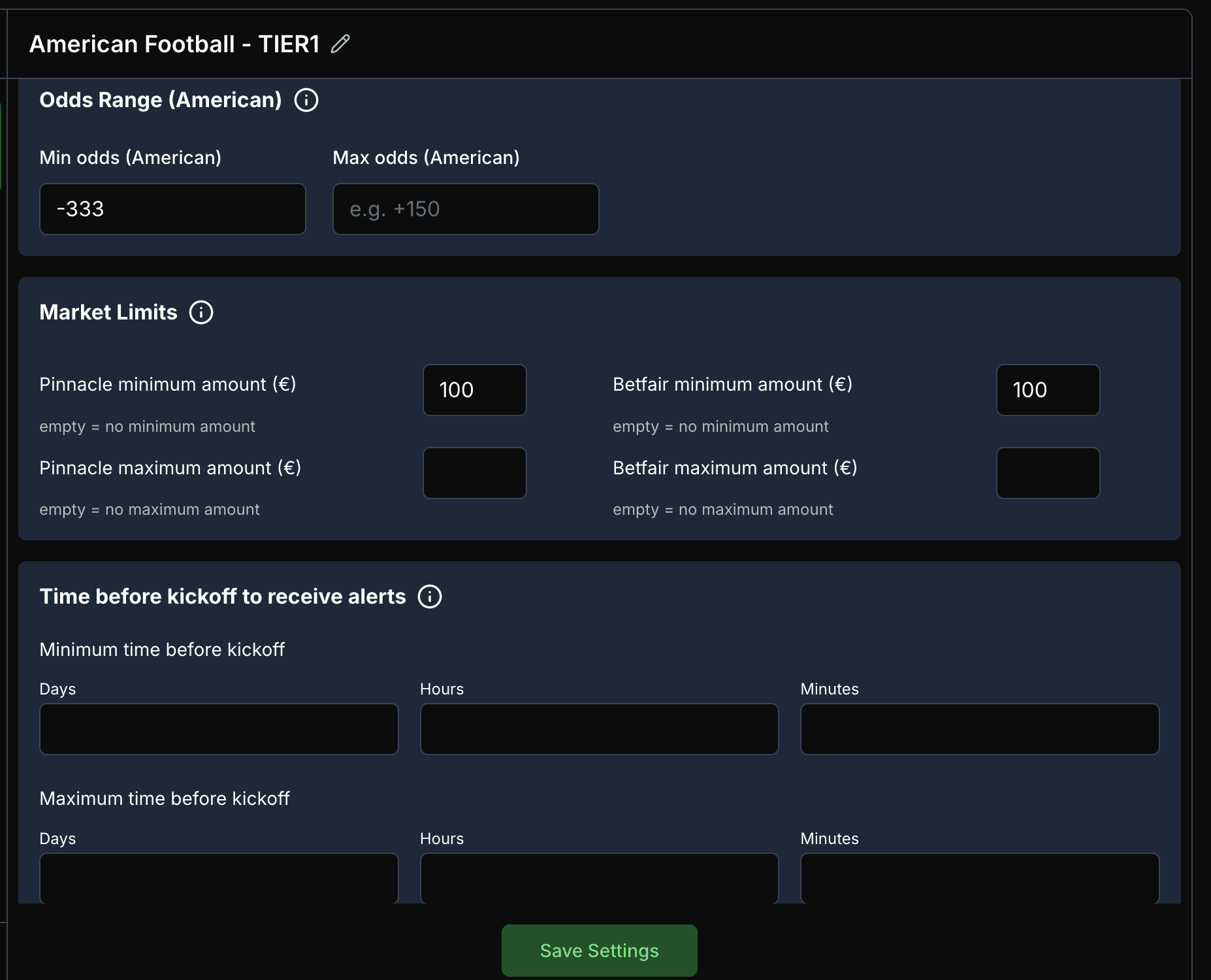View the Market Limits info icon
Screen dimensions: 1211x980
(202, 312)
